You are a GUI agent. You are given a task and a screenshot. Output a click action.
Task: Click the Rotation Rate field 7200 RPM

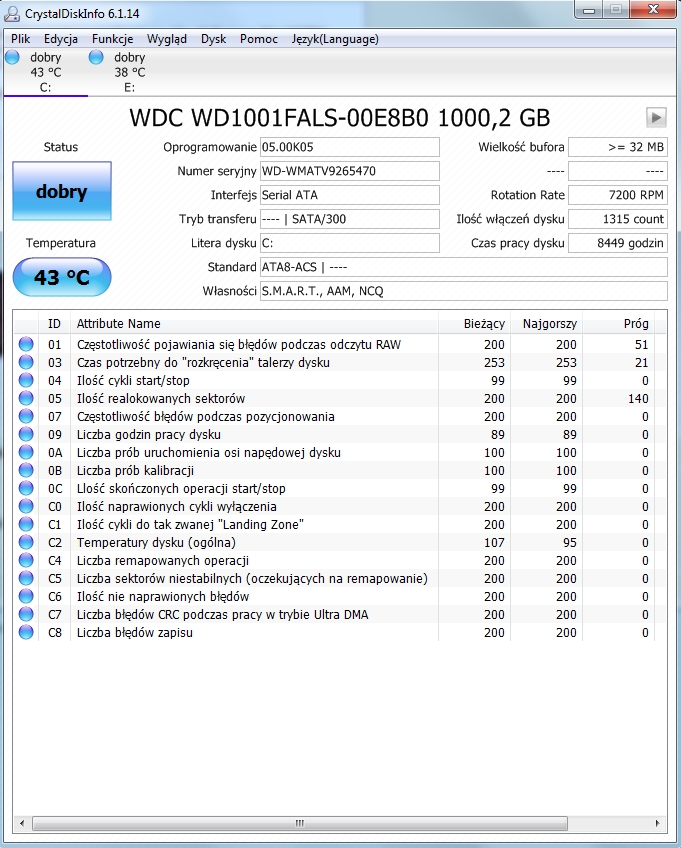click(x=618, y=195)
